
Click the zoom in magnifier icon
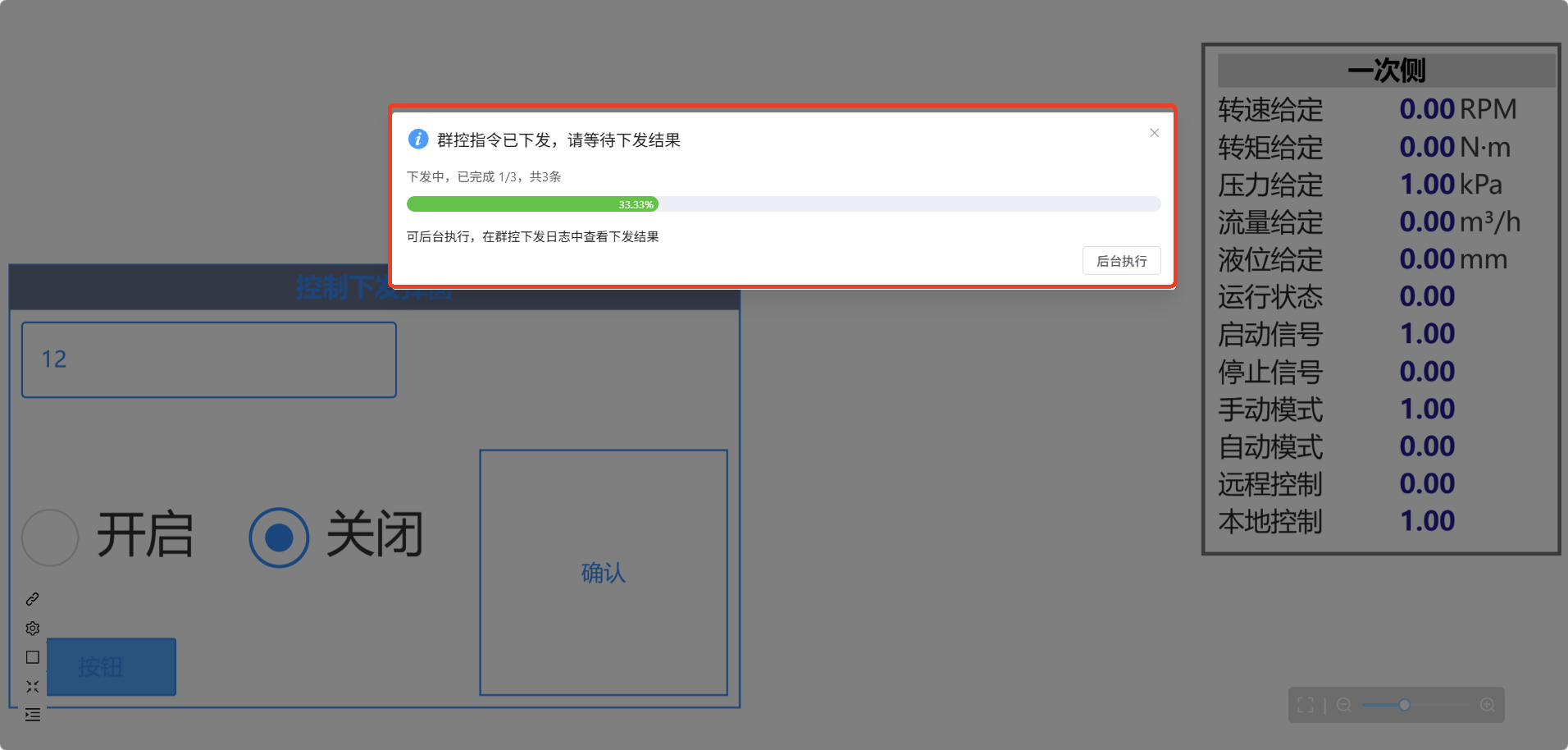[1488, 705]
